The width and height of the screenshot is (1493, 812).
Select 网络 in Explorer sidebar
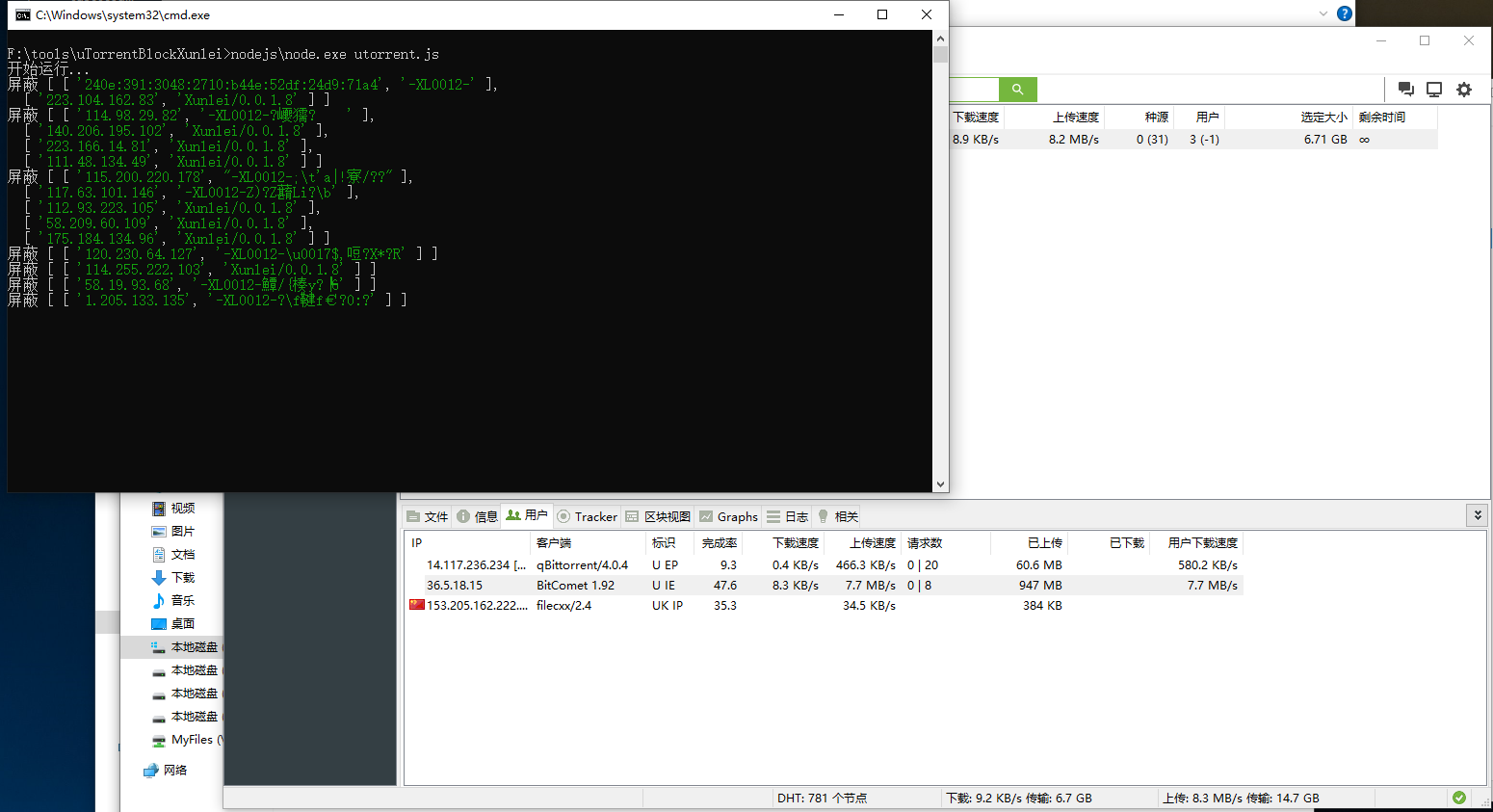coord(166,771)
